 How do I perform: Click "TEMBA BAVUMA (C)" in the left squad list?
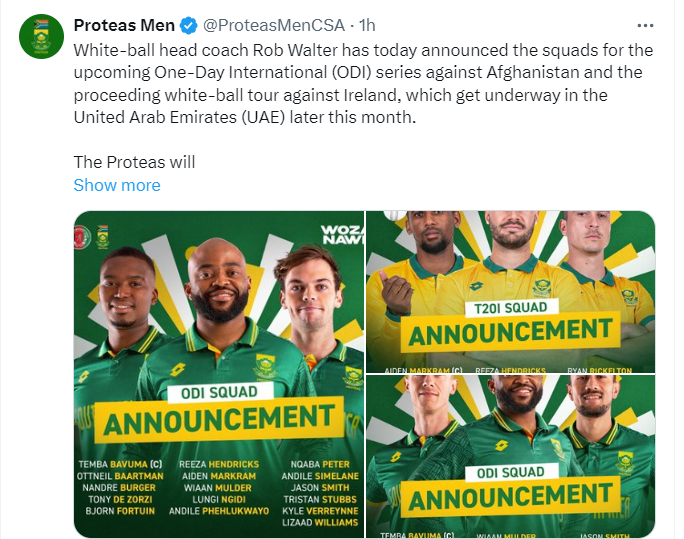pos(119,464)
